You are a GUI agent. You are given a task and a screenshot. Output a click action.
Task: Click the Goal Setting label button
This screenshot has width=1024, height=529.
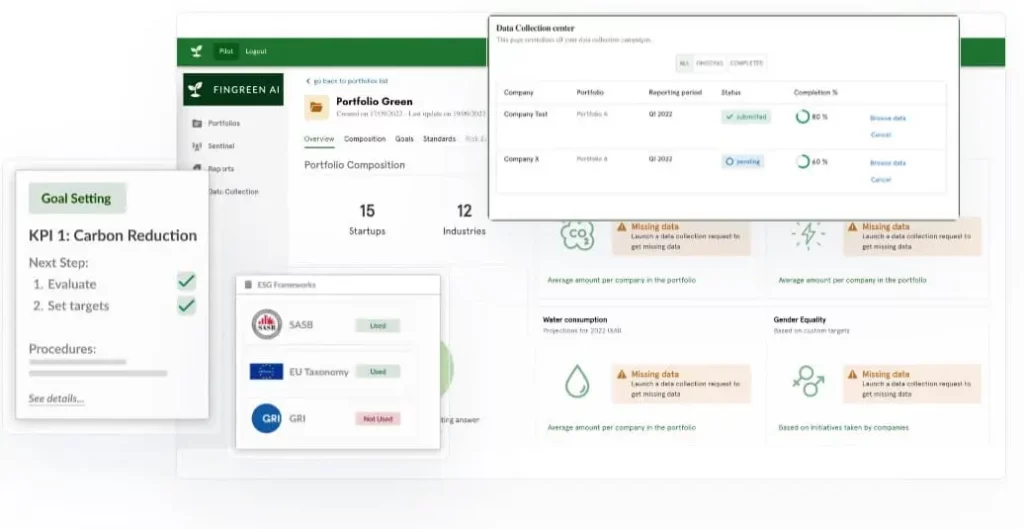tap(77, 199)
